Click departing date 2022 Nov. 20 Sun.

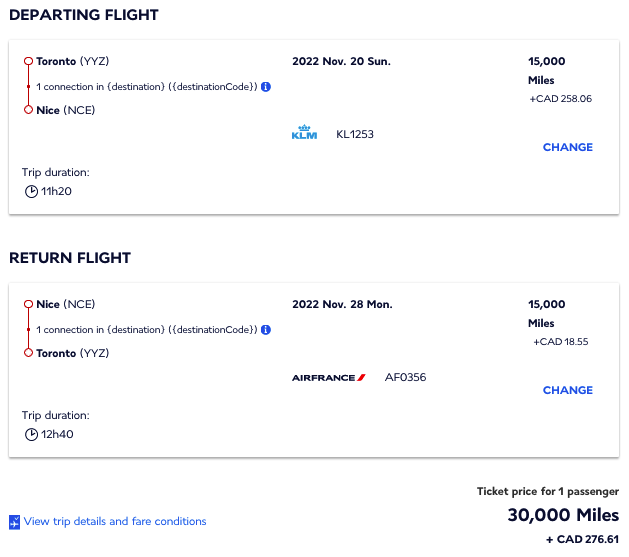341,61
